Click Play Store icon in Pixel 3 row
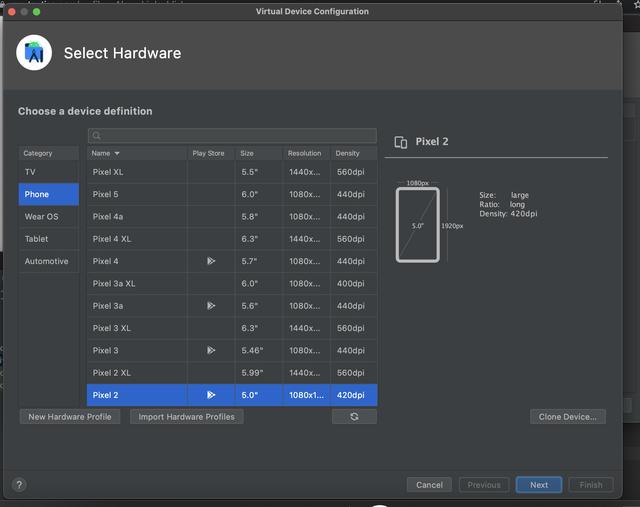The image size is (640, 507). coord(211,351)
